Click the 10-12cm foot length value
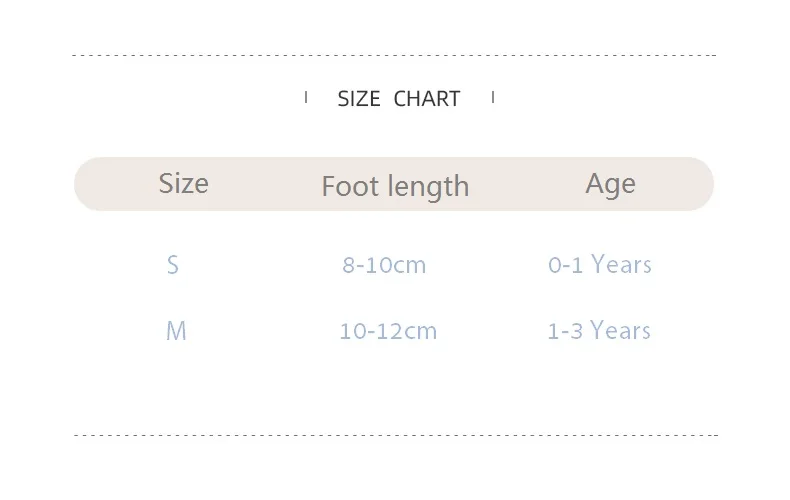The width and height of the screenshot is (790, 500). (388, 331)
